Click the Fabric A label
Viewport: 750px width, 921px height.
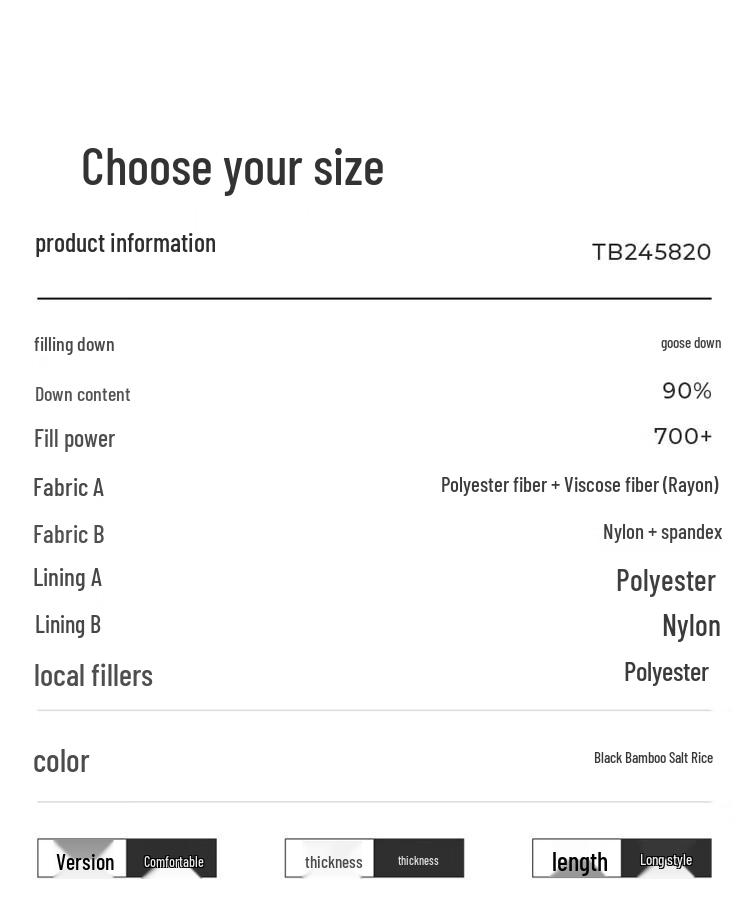click(68, 487)
